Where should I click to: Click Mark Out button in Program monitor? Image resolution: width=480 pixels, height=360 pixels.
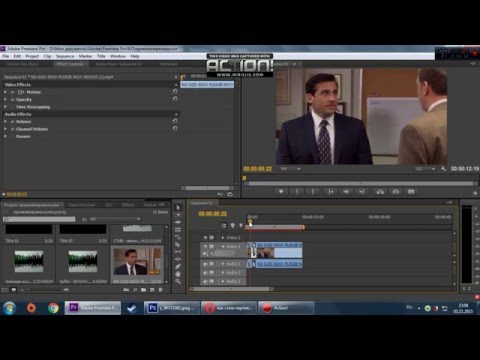pyautogui.click(x=313, y=192)
